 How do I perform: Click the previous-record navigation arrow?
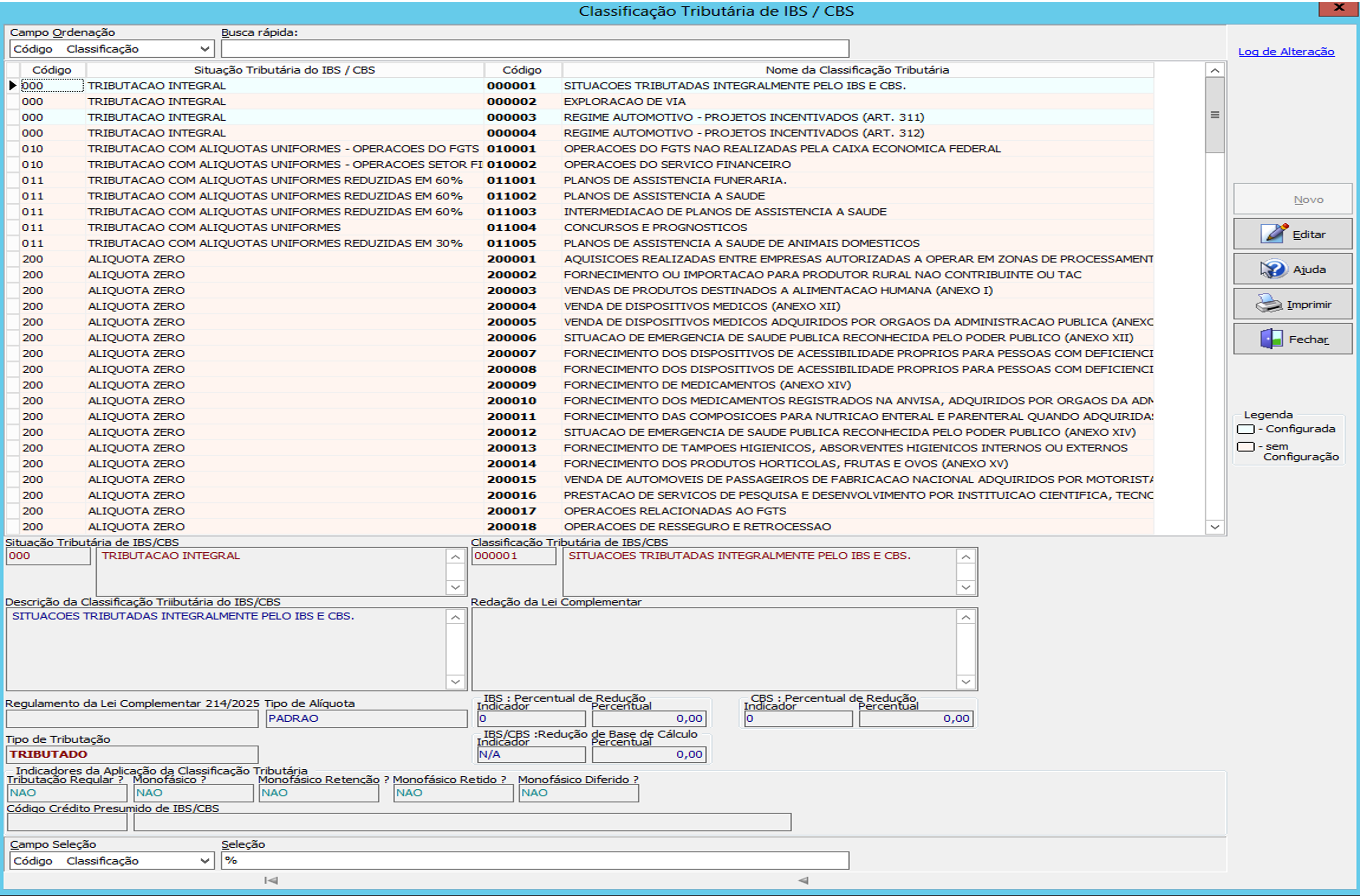(803, 880)
